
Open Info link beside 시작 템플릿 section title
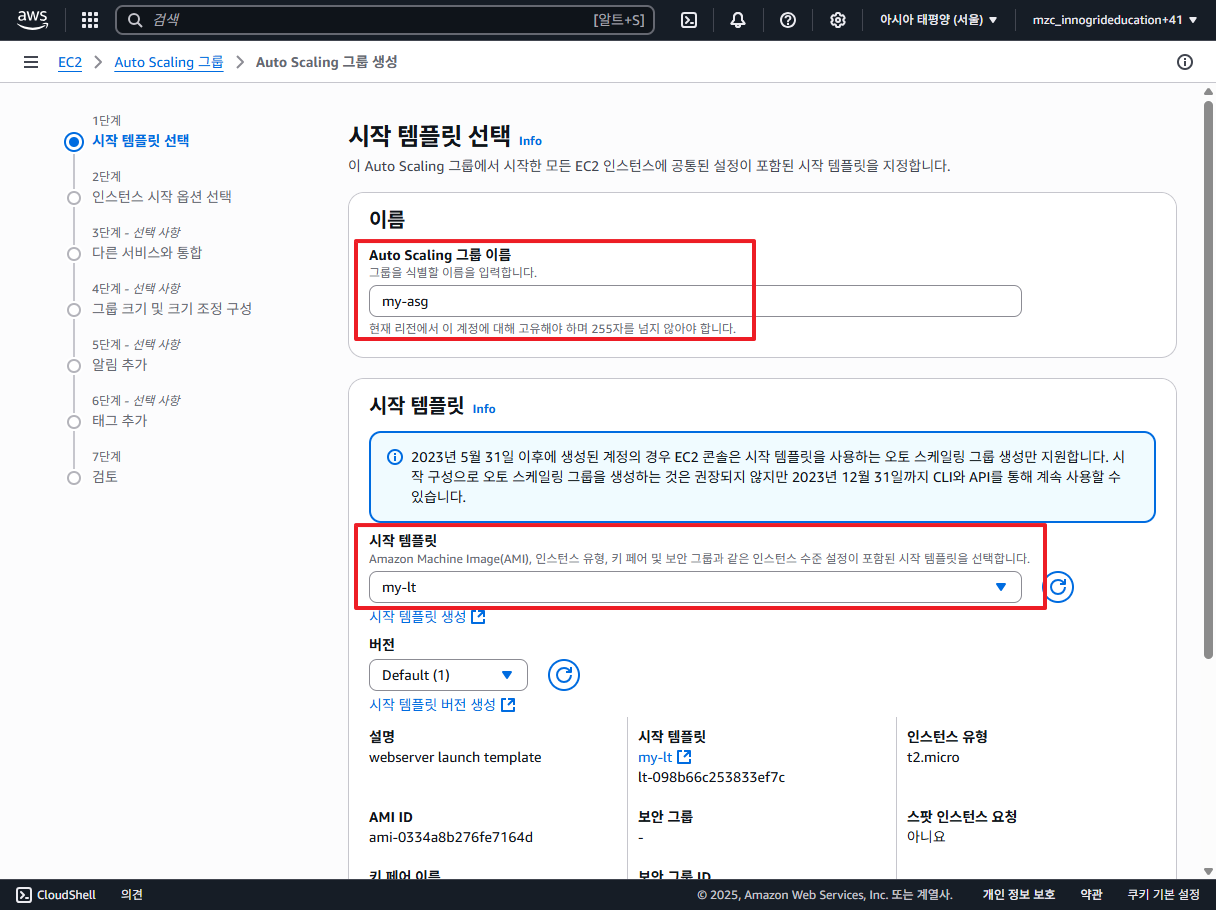(x=484, y=409)
